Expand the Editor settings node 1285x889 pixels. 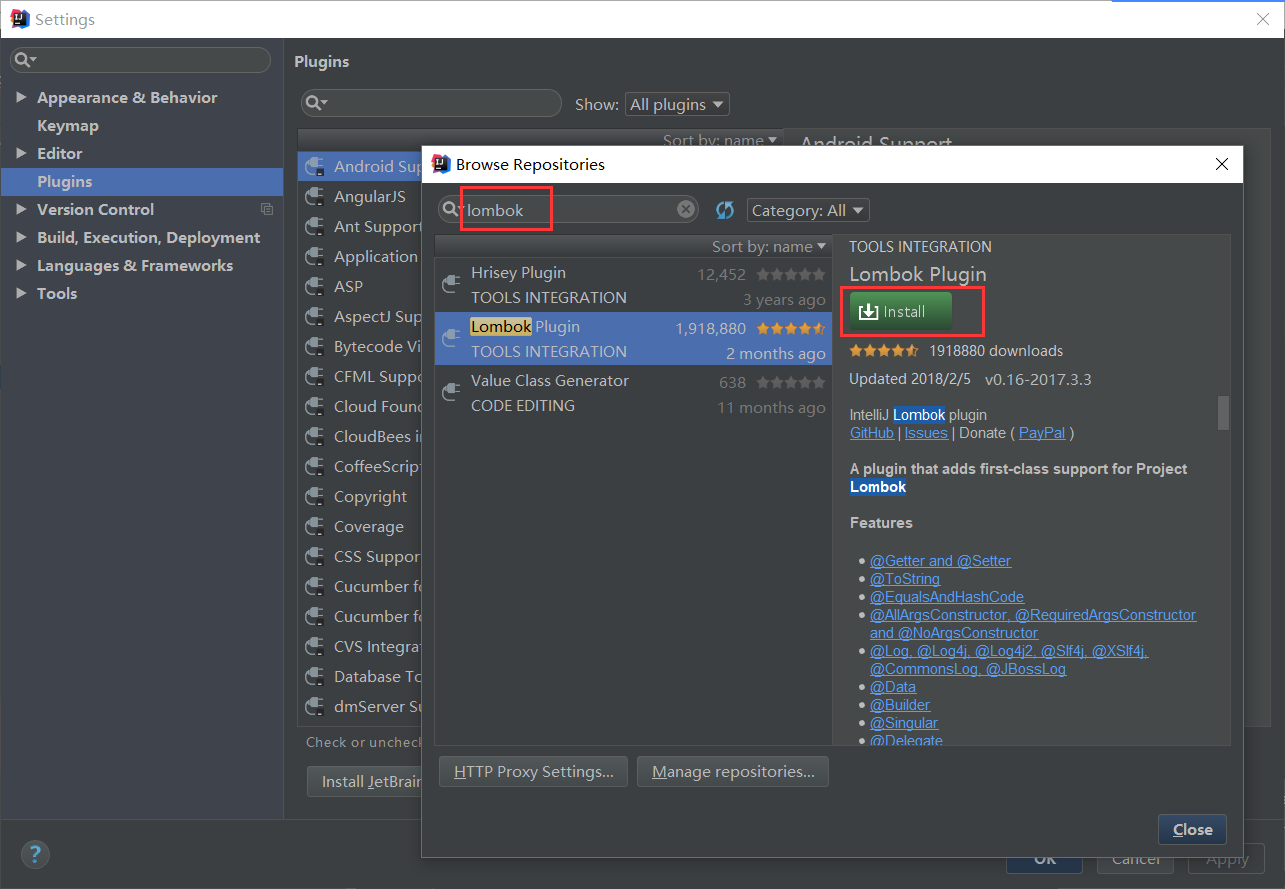22,153
